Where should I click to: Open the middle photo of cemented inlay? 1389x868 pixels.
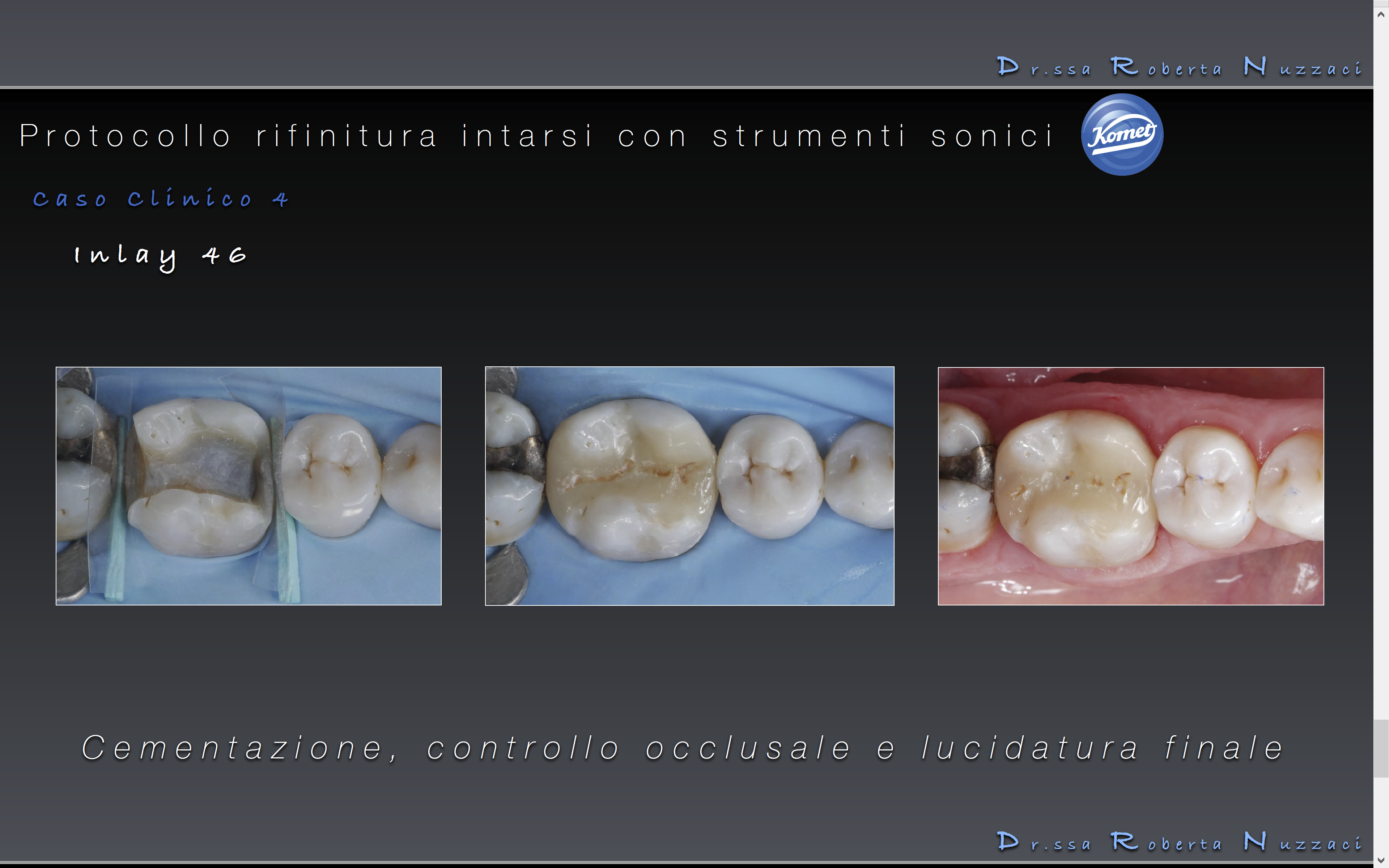689,486
